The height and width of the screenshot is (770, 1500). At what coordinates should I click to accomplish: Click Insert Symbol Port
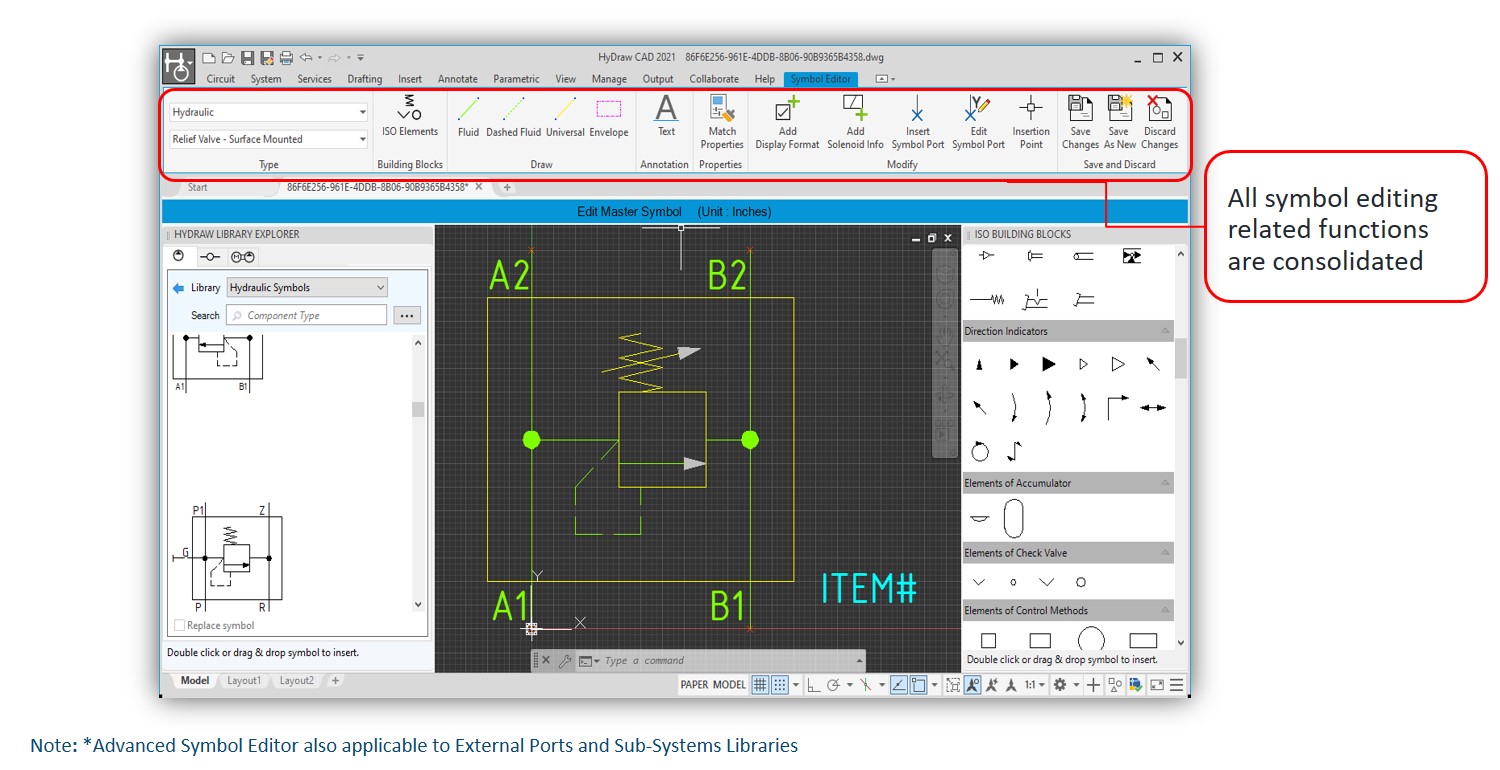click(918, 122)
